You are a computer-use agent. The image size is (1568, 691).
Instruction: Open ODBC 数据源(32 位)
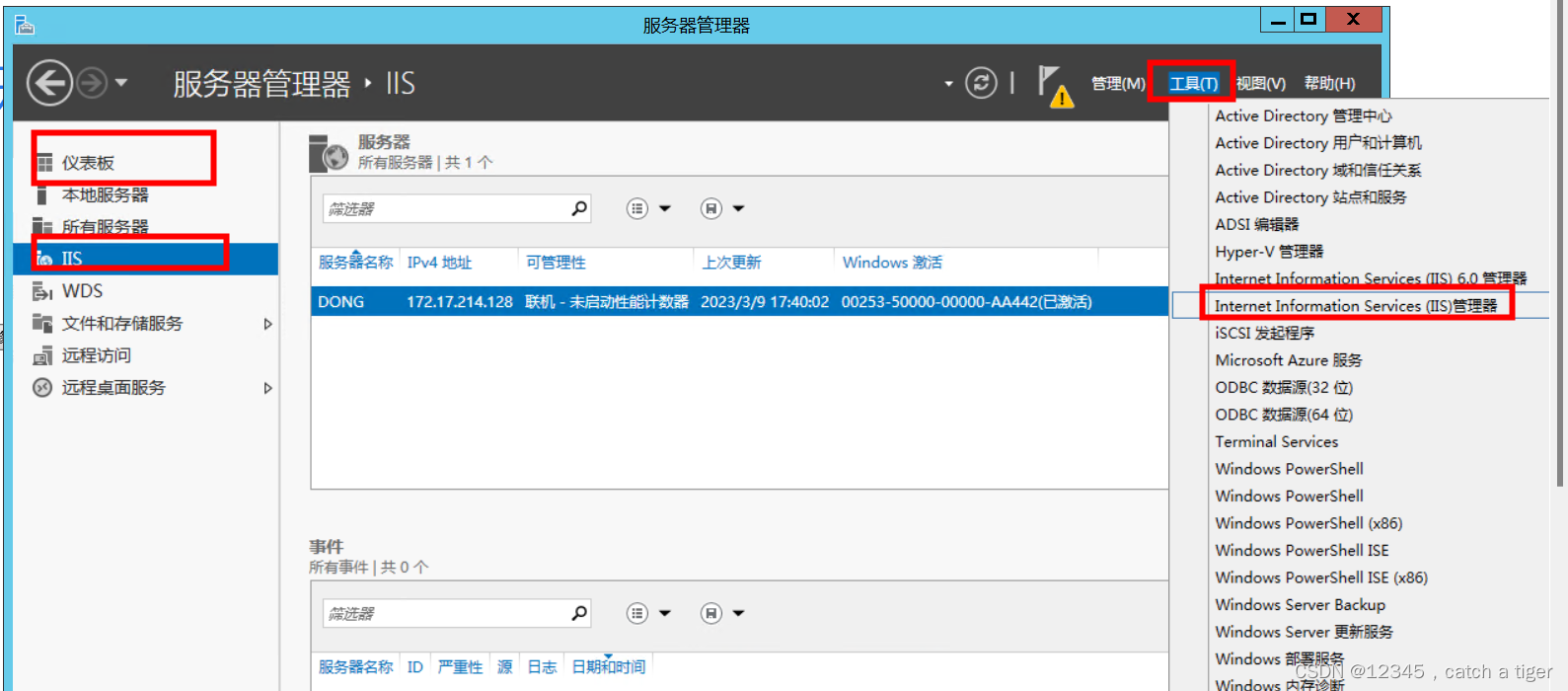coord(1284,388)
